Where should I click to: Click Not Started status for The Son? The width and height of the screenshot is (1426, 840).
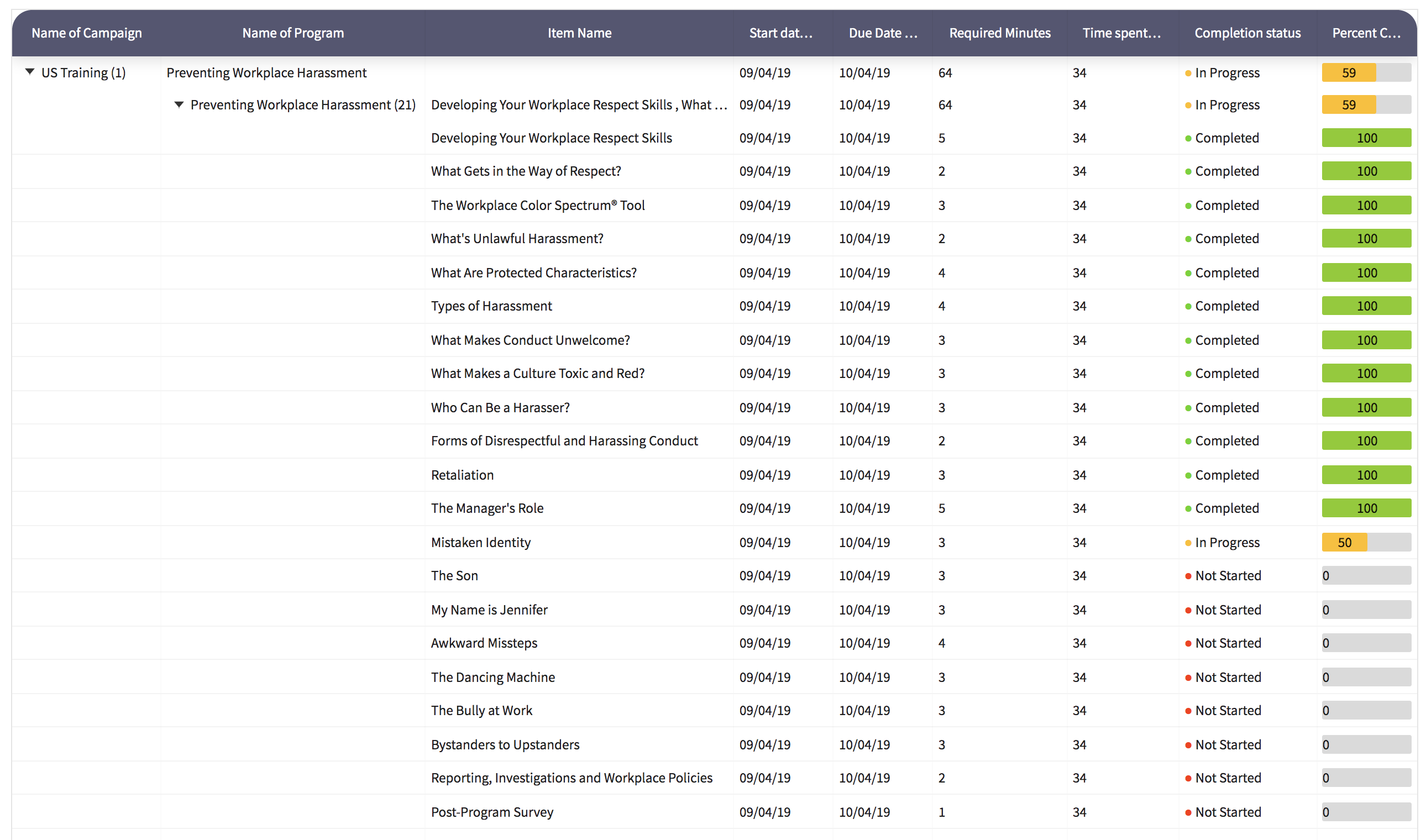[x=1223, y=576]
